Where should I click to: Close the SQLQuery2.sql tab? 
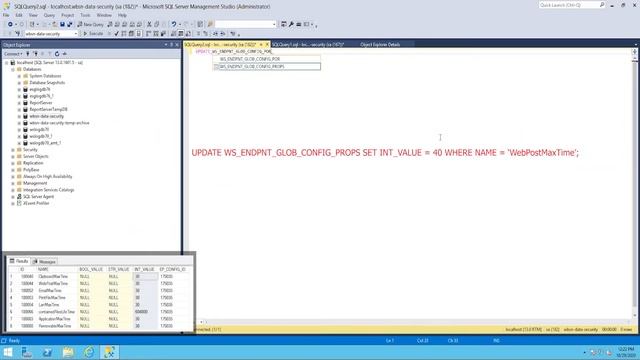pos(267,44)
